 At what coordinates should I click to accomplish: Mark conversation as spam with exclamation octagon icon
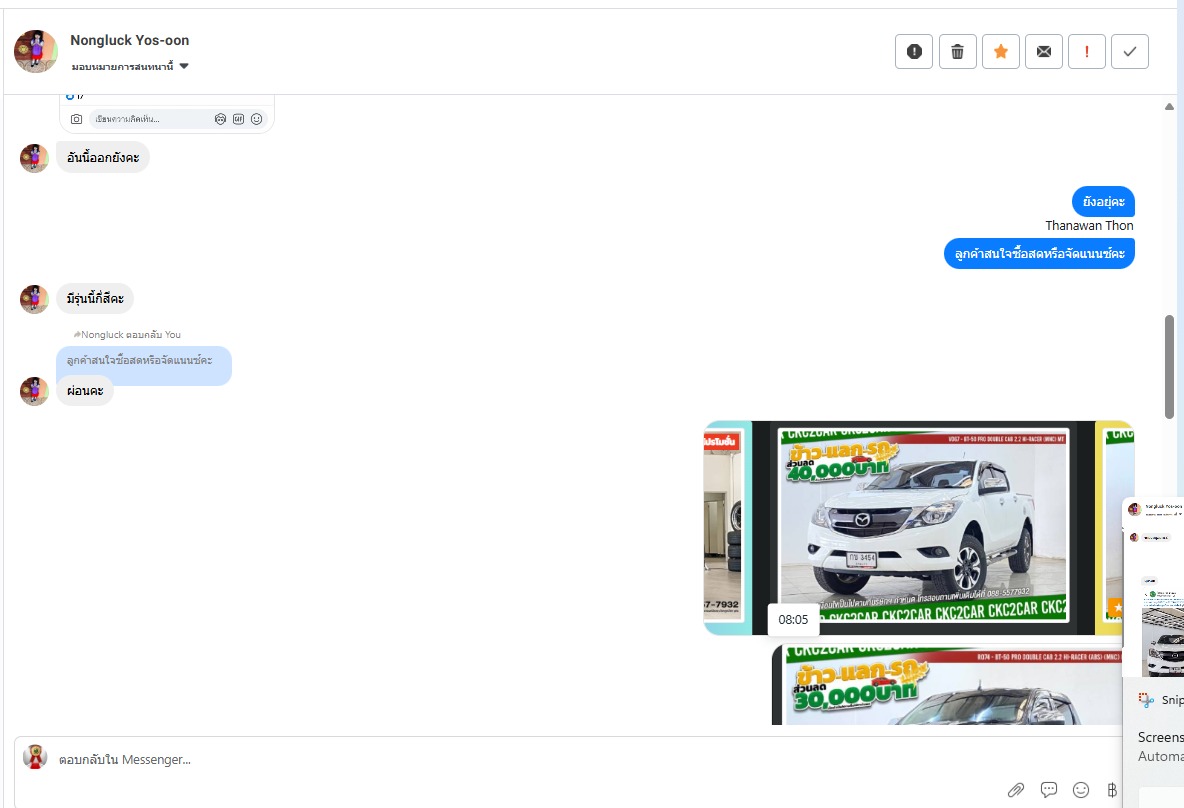click(x=914, y=51)
